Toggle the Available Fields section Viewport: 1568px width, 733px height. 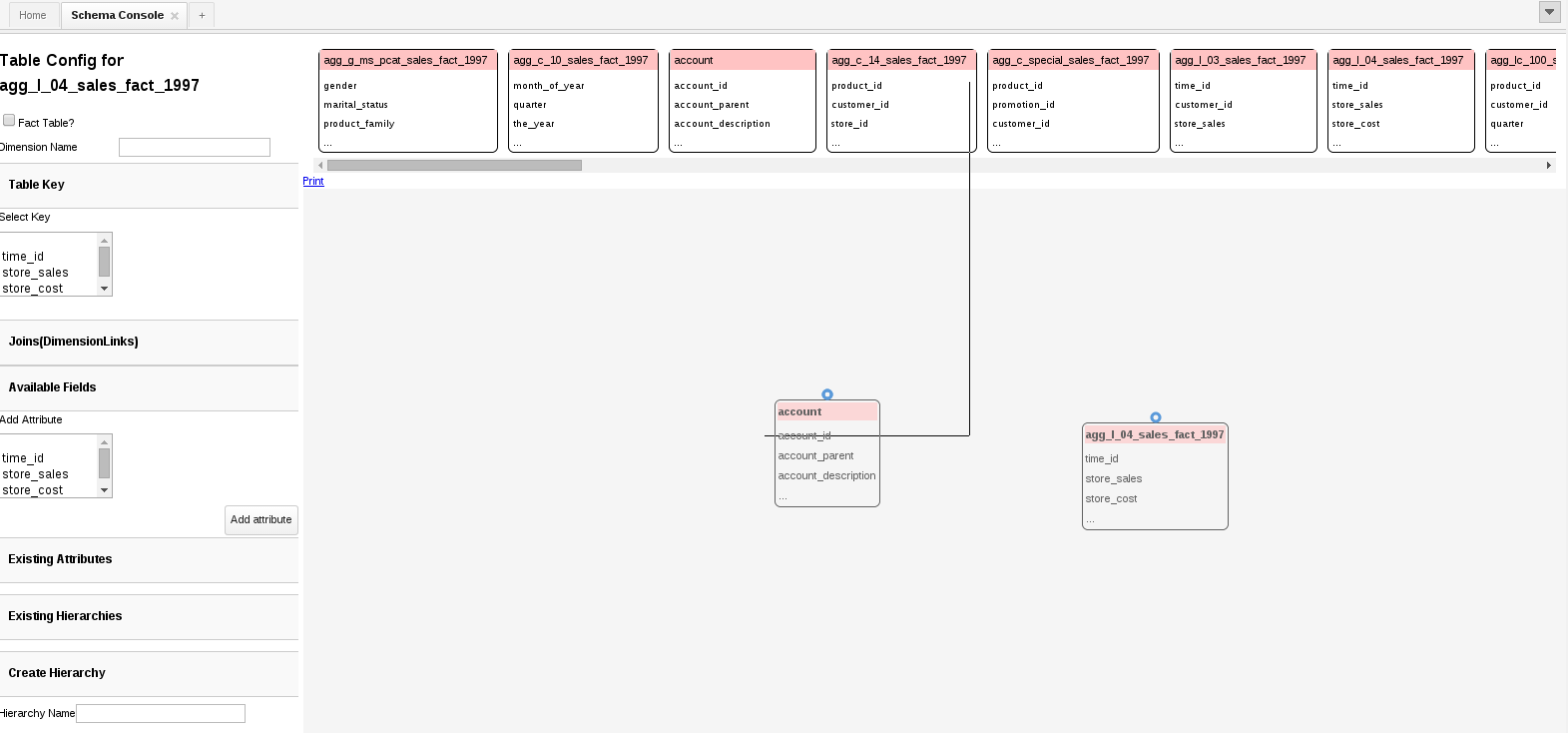pyautogui.click(x=150, y=387)
